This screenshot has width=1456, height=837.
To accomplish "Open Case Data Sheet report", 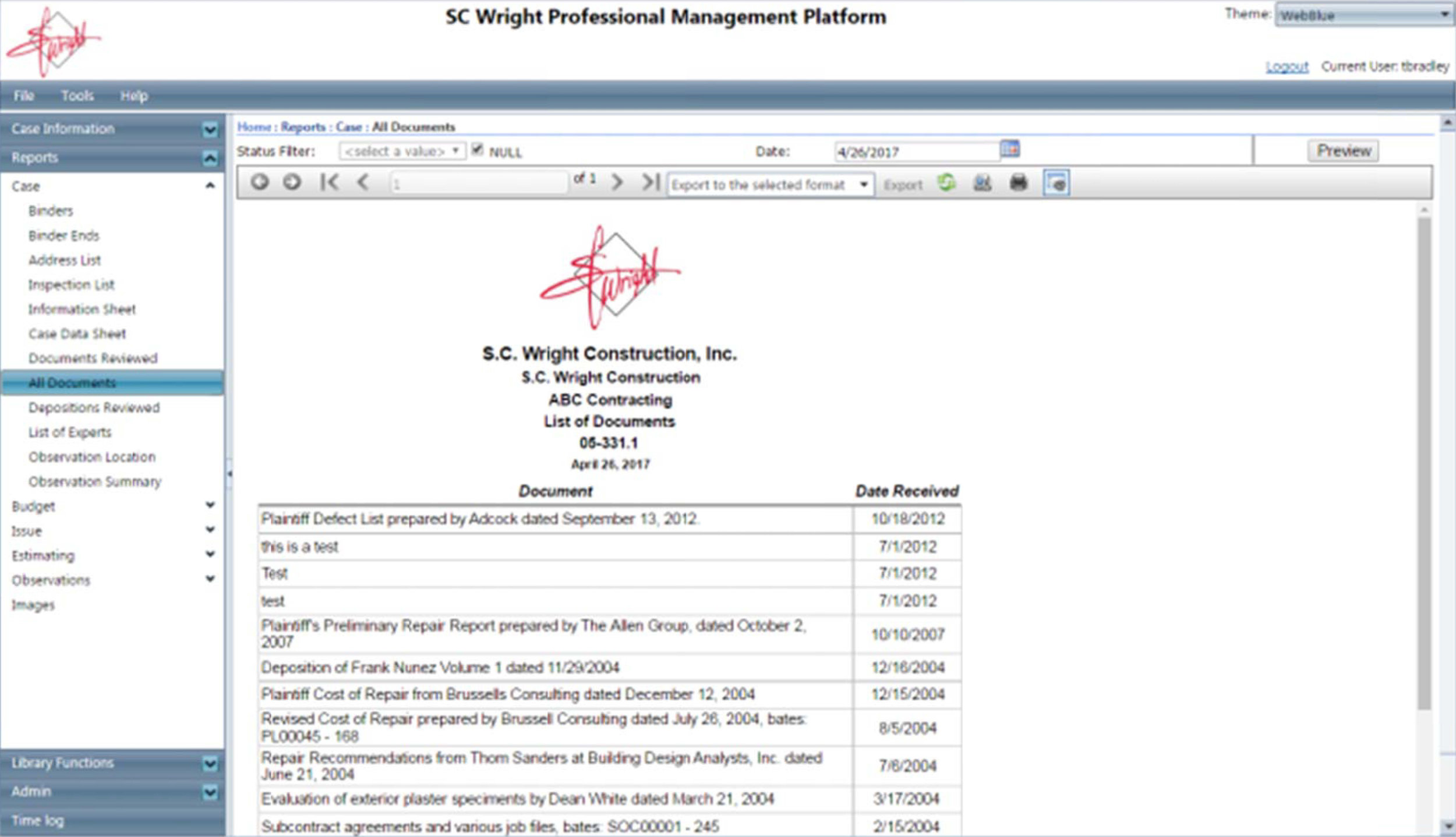I will click(x=77, y=334).
